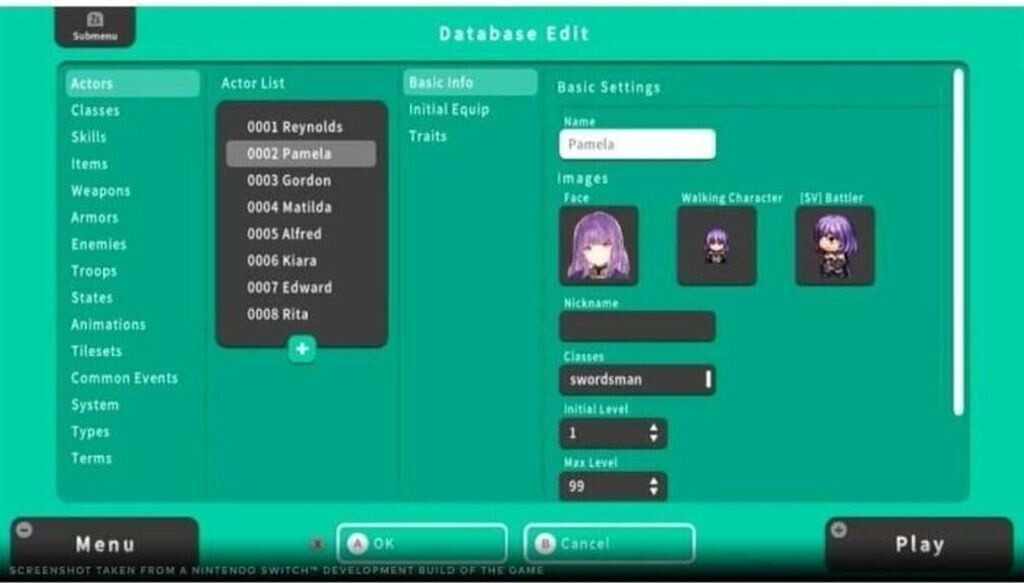Adjust the Initial Level stepper arrows

(654, 434)
